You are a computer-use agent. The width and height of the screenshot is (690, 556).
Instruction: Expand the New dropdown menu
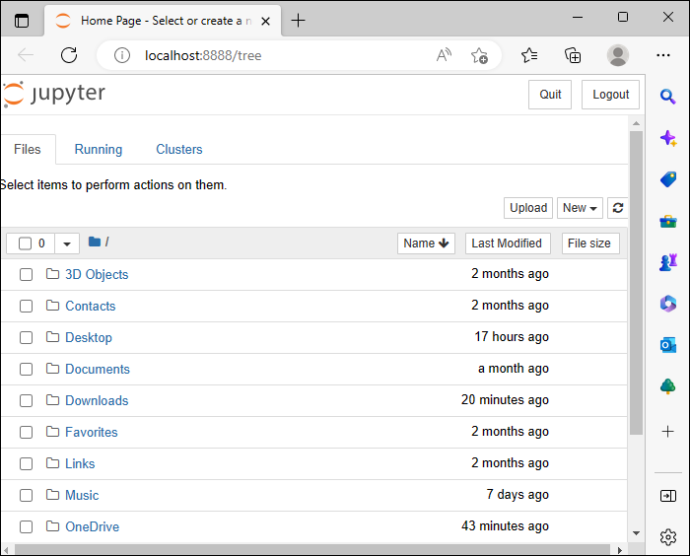[580, 208]
